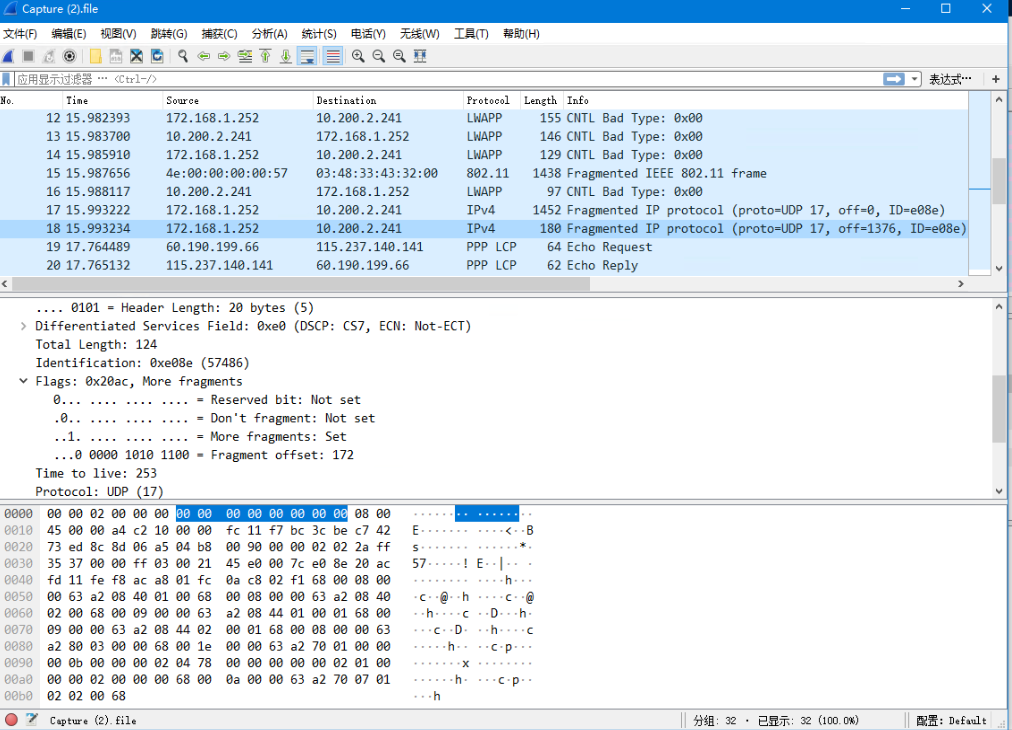Open the 视图(V) menu
Image resolution: width=1012 pixels, height=730 pixels.
(118, 34)
